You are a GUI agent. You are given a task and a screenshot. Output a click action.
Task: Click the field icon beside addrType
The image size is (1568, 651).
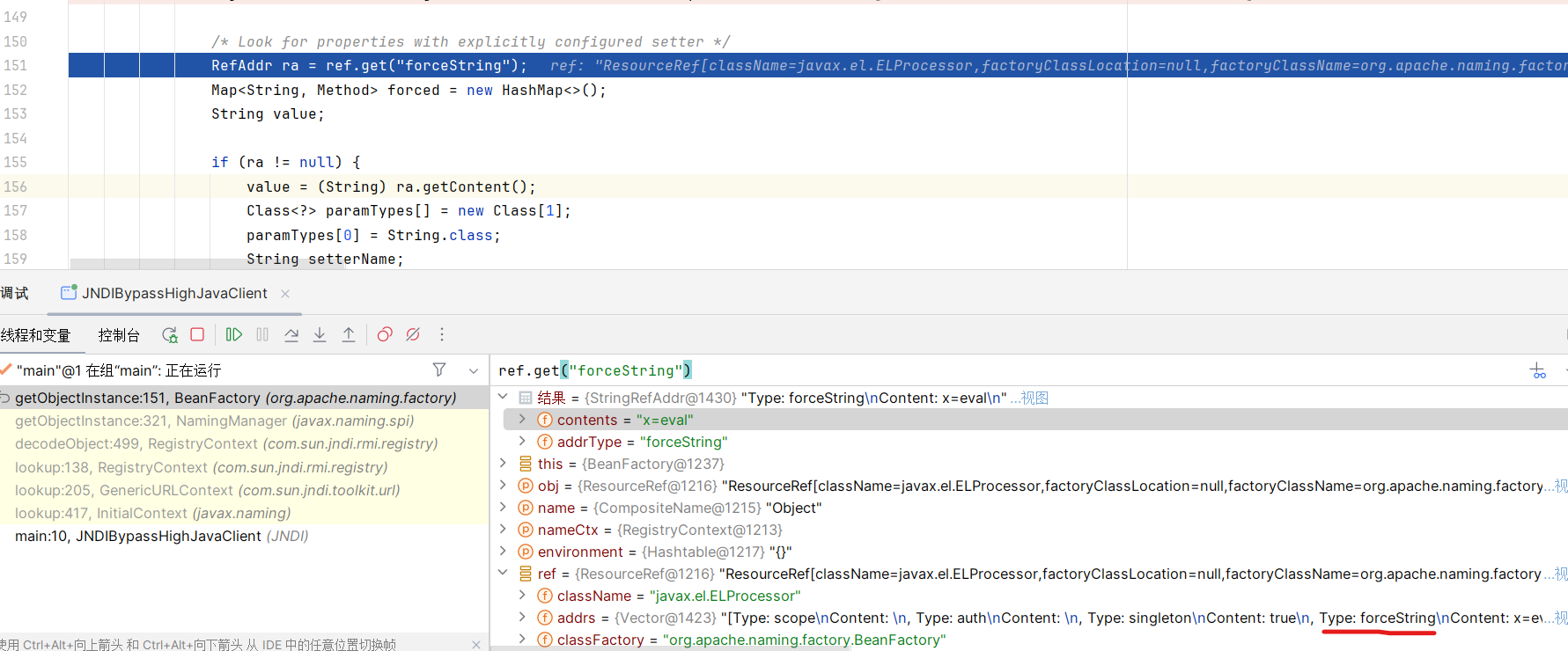point(545,442)
